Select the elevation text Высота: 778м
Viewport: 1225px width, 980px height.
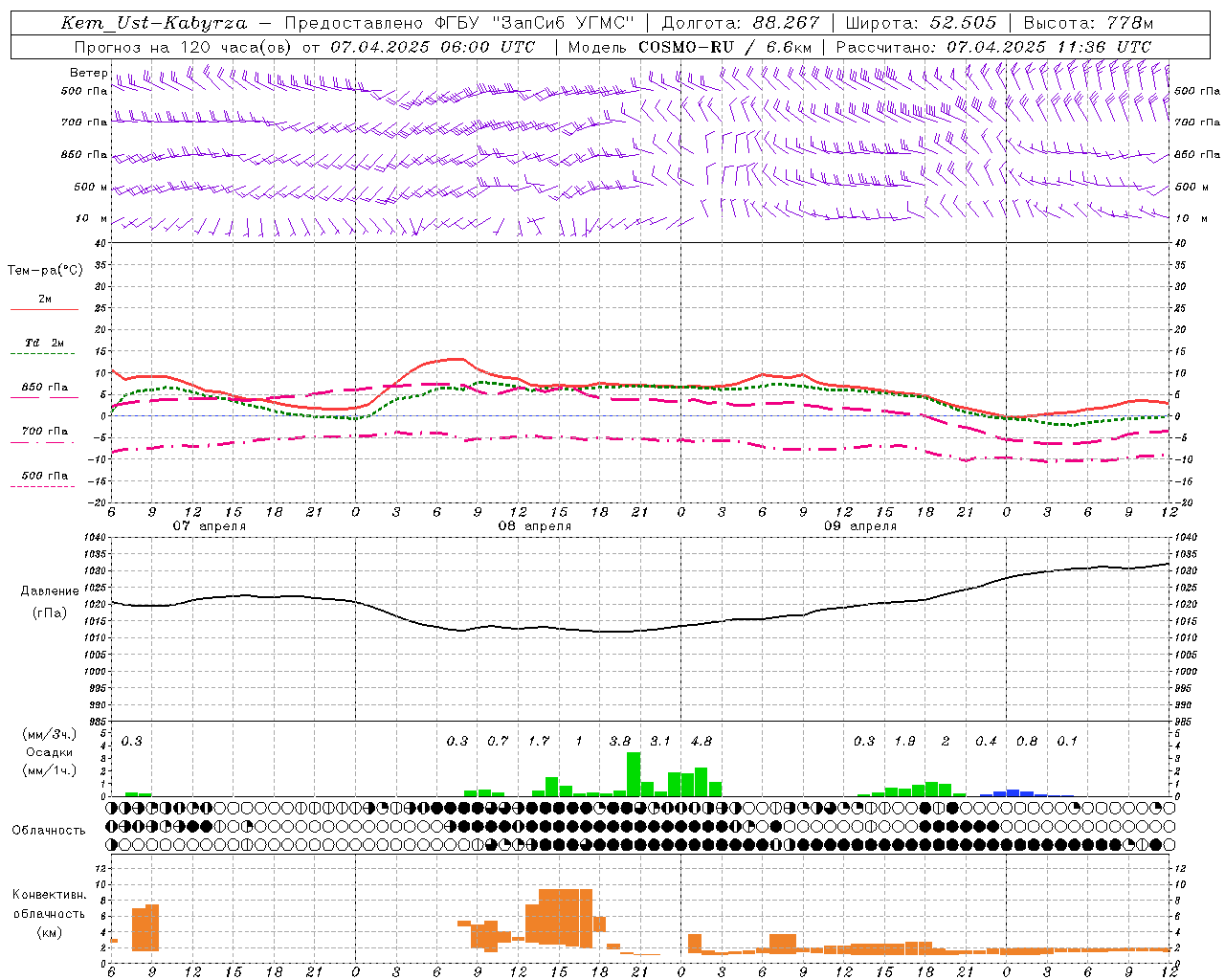coord(1088,23)
